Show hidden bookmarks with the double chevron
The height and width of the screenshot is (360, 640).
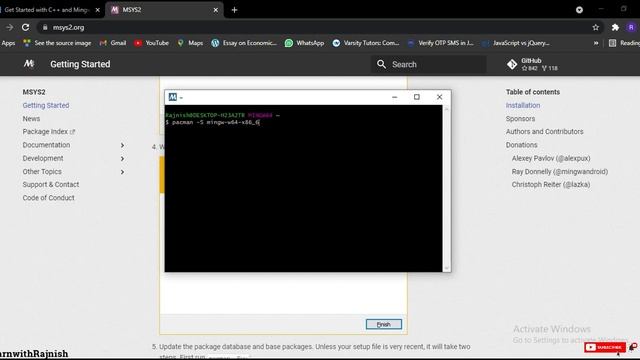point(596,43)
